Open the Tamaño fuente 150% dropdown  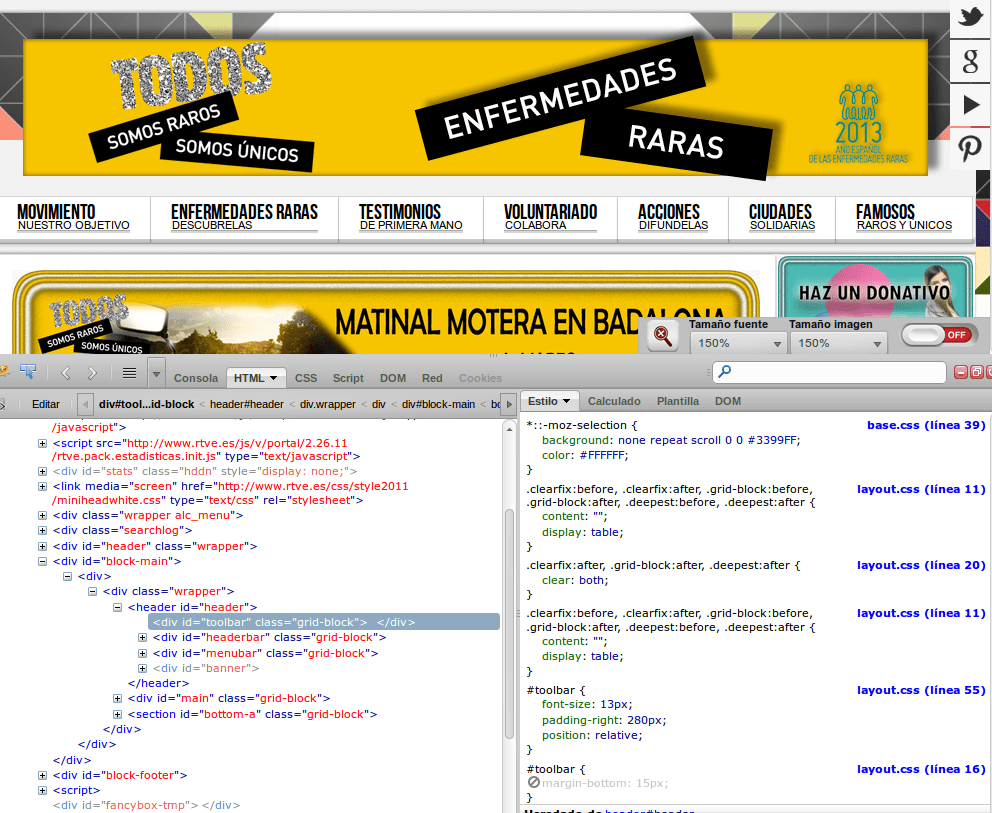coord(738,344)
